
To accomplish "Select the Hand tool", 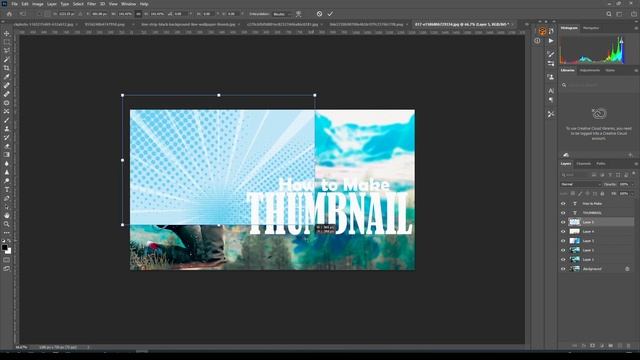I will pyautogui.click(x=7, y=215).
